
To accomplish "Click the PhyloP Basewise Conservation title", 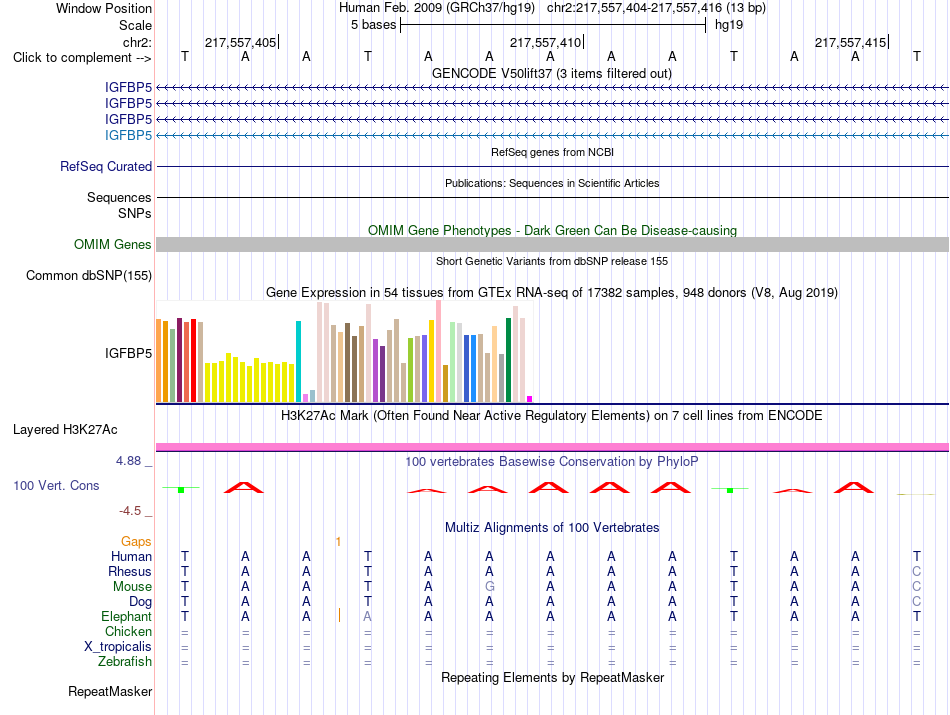I will tap(552, 462).
